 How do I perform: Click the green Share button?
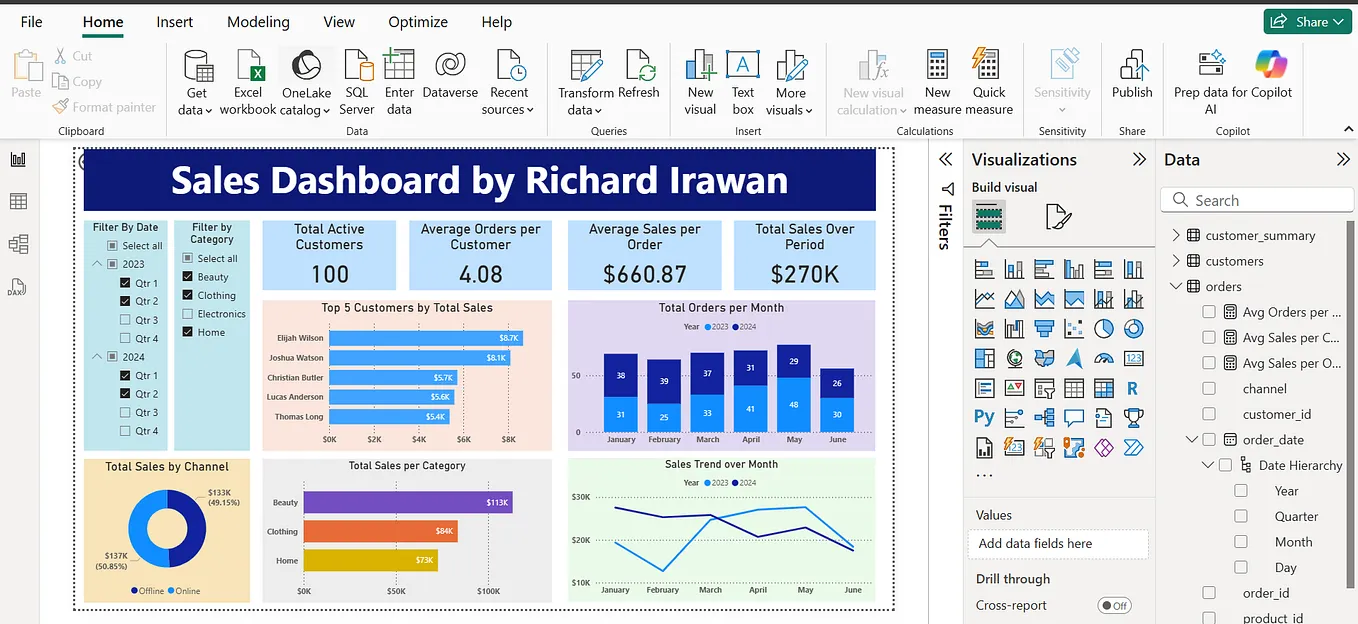1307,20
